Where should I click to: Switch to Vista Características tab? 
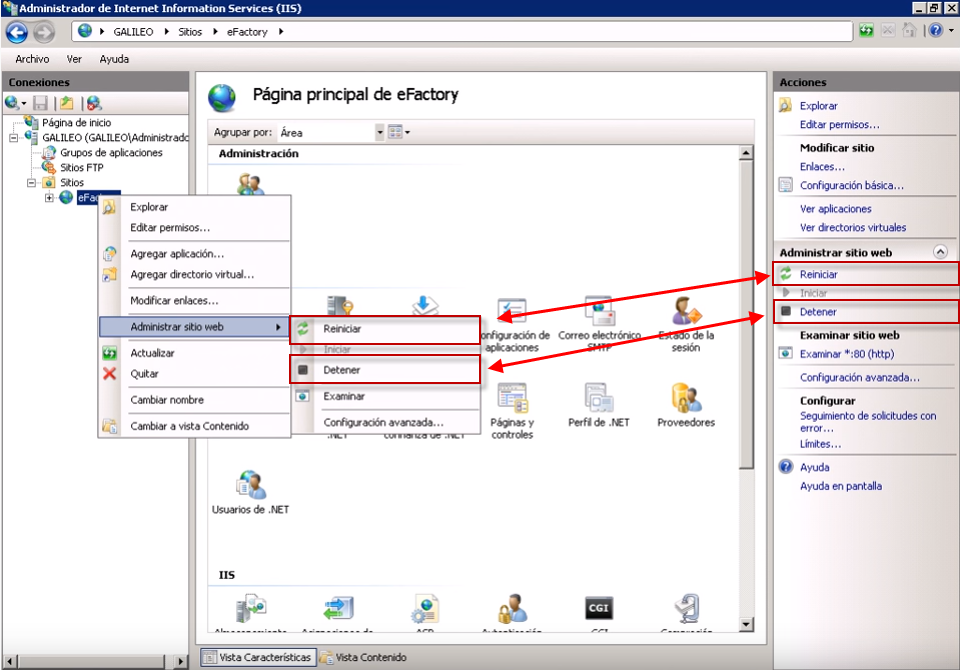tap(258, 657)
